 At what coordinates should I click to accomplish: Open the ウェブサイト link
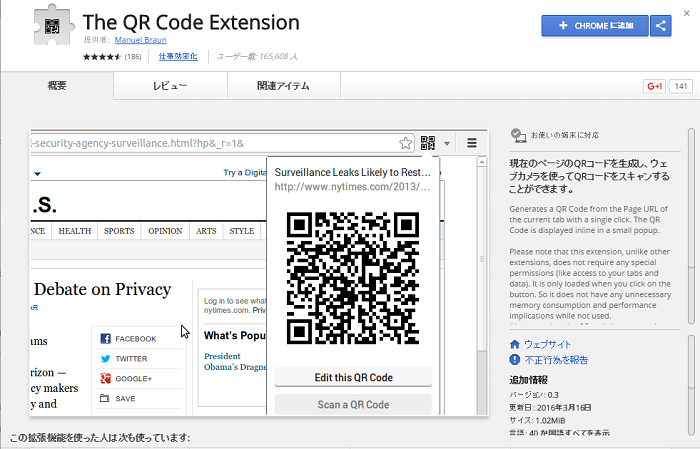tap(547, 344)
